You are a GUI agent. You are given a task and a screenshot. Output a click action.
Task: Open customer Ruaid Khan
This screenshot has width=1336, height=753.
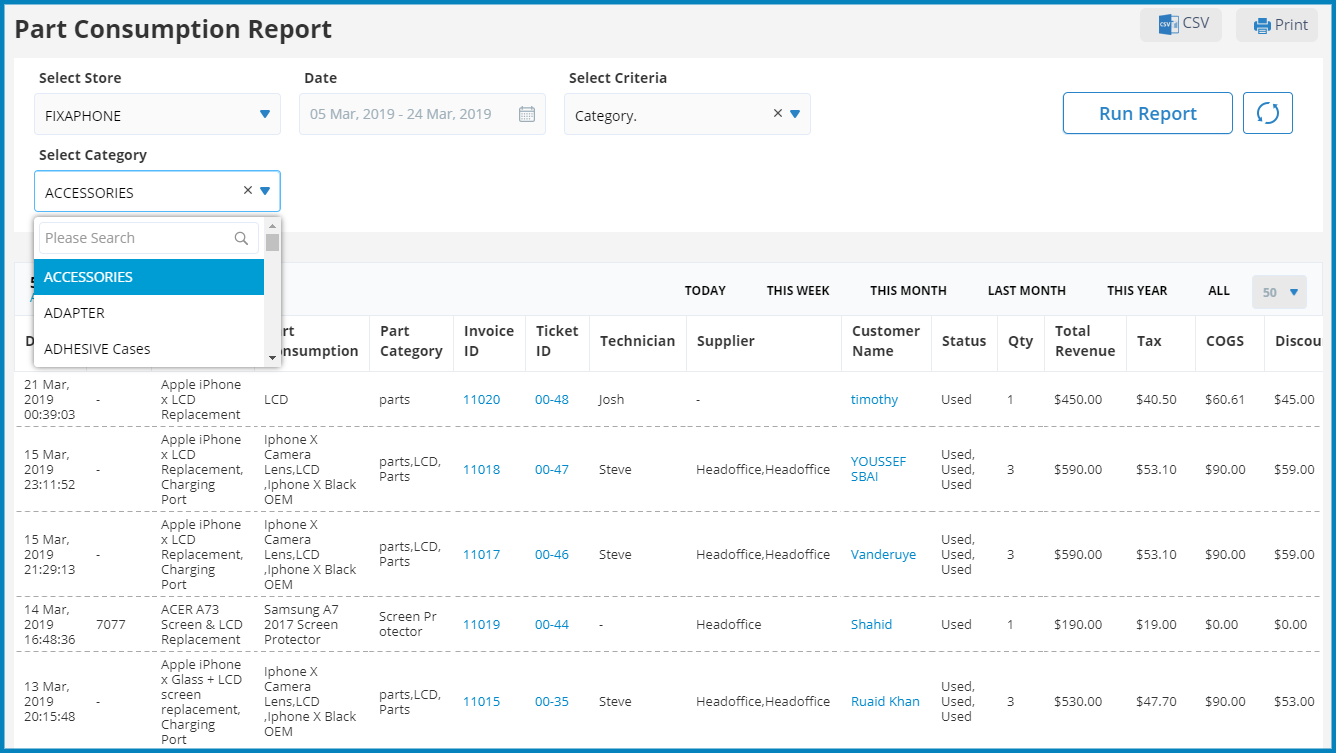click(x=885, y=701)
